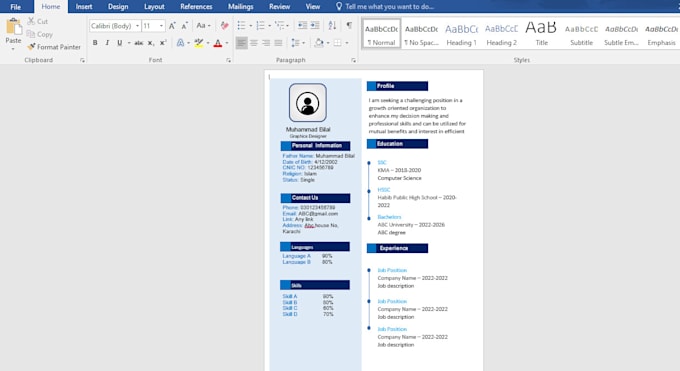Viewport: 680px width, 371px height.
Task: Decrease paragraph indent
Action: [302, 26]
